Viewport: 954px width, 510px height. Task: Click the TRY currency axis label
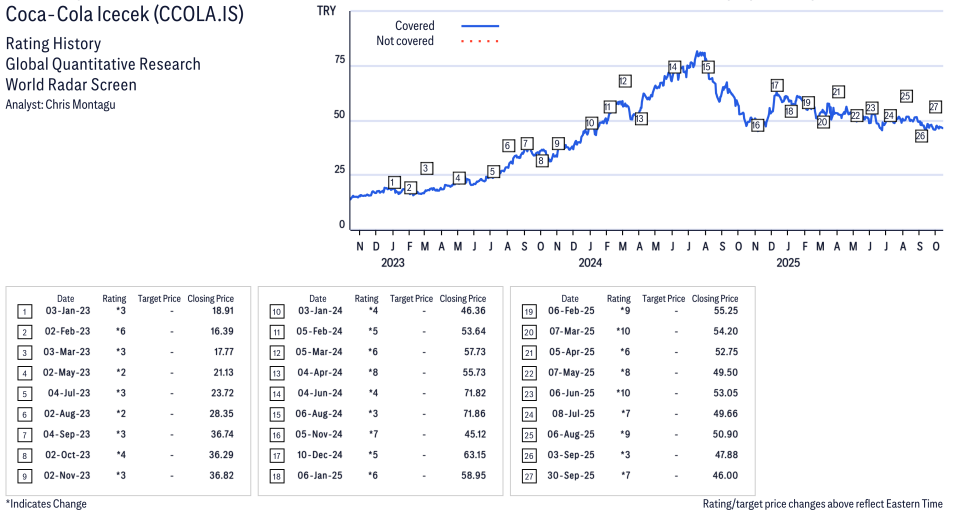click(326, 11)
